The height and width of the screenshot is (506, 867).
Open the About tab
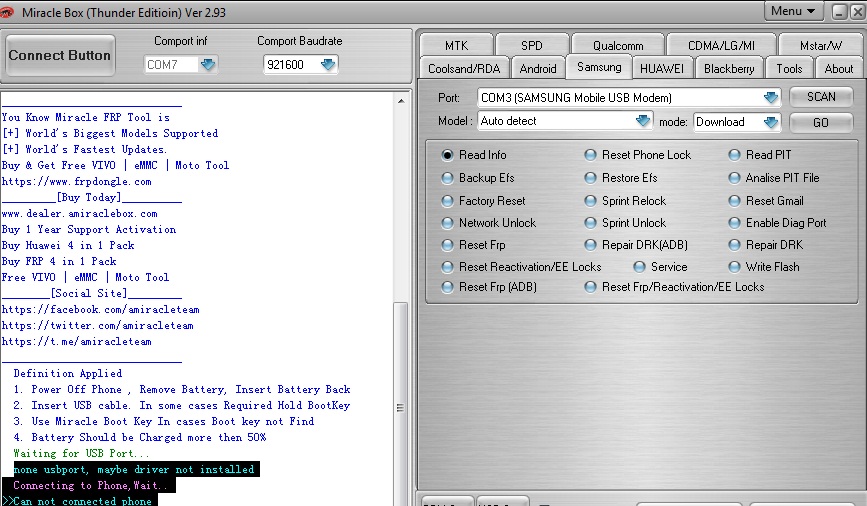pyautogui.click(x=838, y=69)
